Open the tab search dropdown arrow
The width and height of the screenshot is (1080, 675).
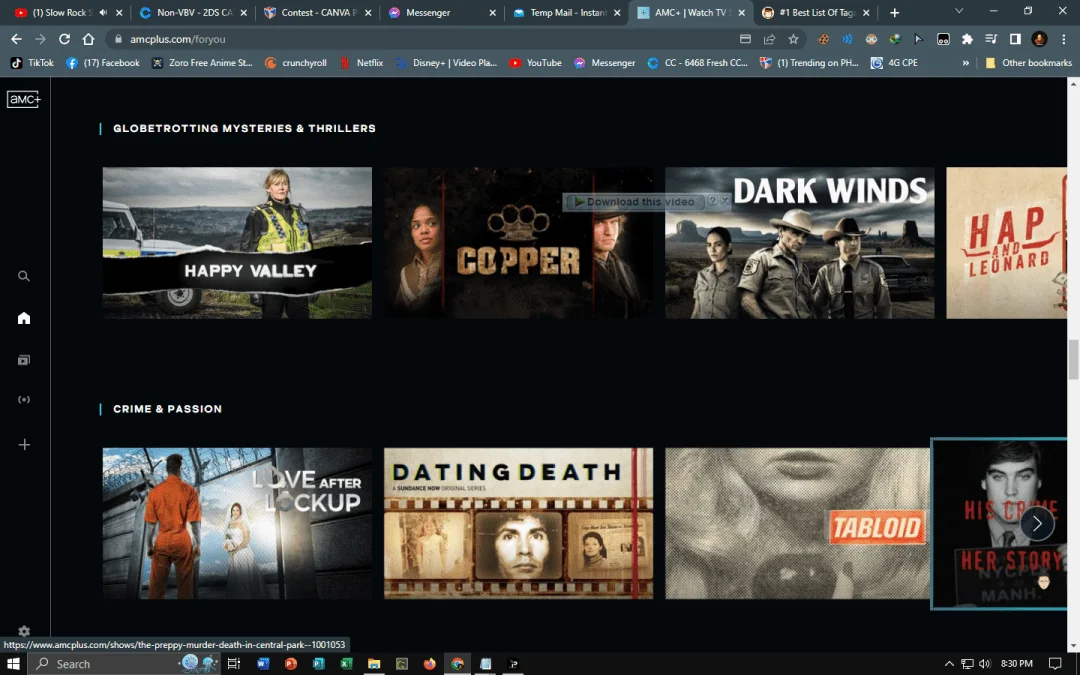(x=959, y=12)
